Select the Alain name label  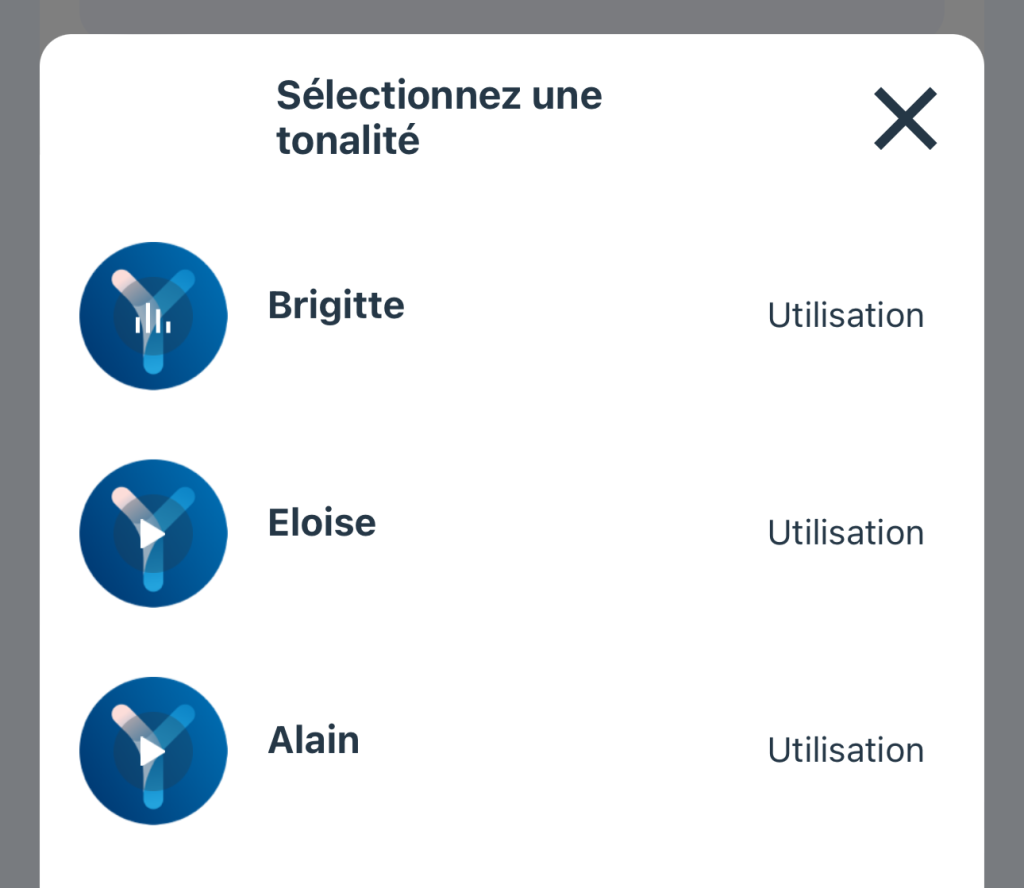[313, 740]
